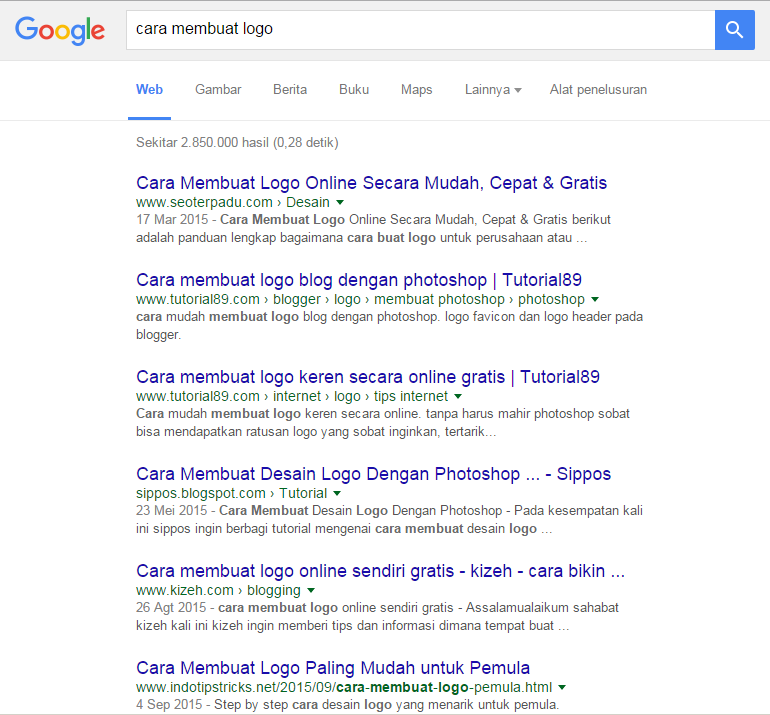The width and height of the screenshot is (770, 715).
Task: Expand the Lainnya dropdown menu
Action: 493,90
